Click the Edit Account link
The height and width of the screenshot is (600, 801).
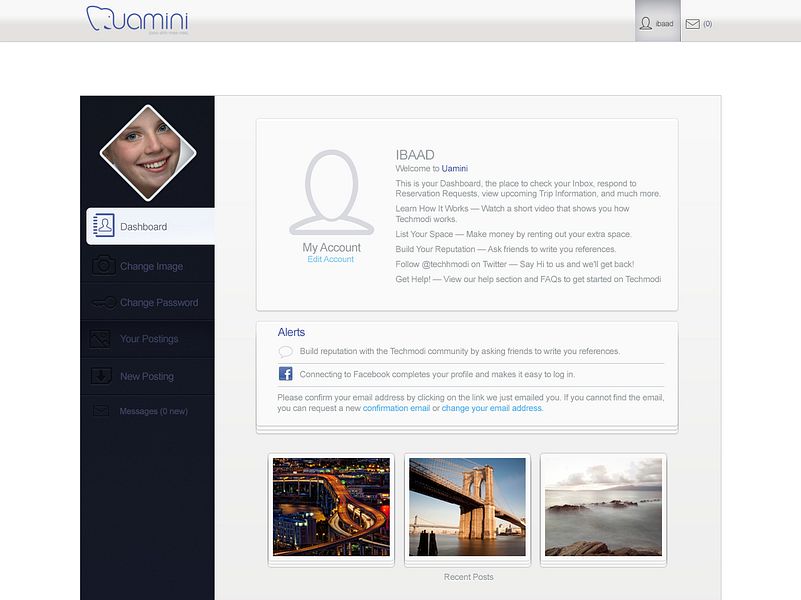pos(331,259)
